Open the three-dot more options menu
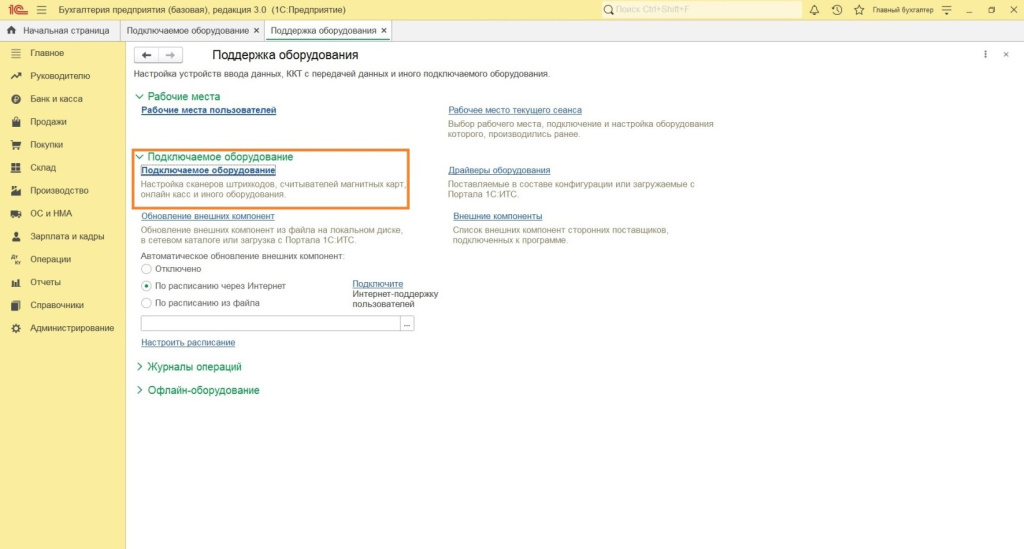Viewport: 1024px width, 549px height. tap(985, 55)
